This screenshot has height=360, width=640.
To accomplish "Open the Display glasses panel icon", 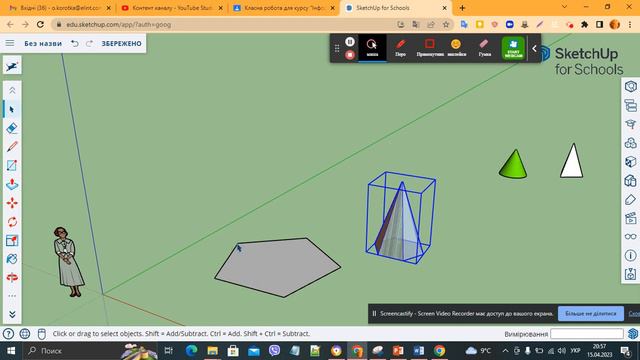I will point(631,237).
